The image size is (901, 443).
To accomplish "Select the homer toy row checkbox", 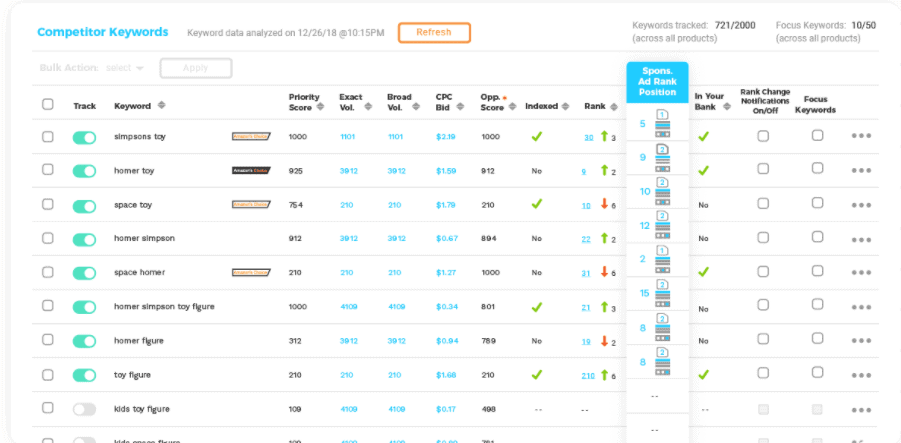I will 48,170.
